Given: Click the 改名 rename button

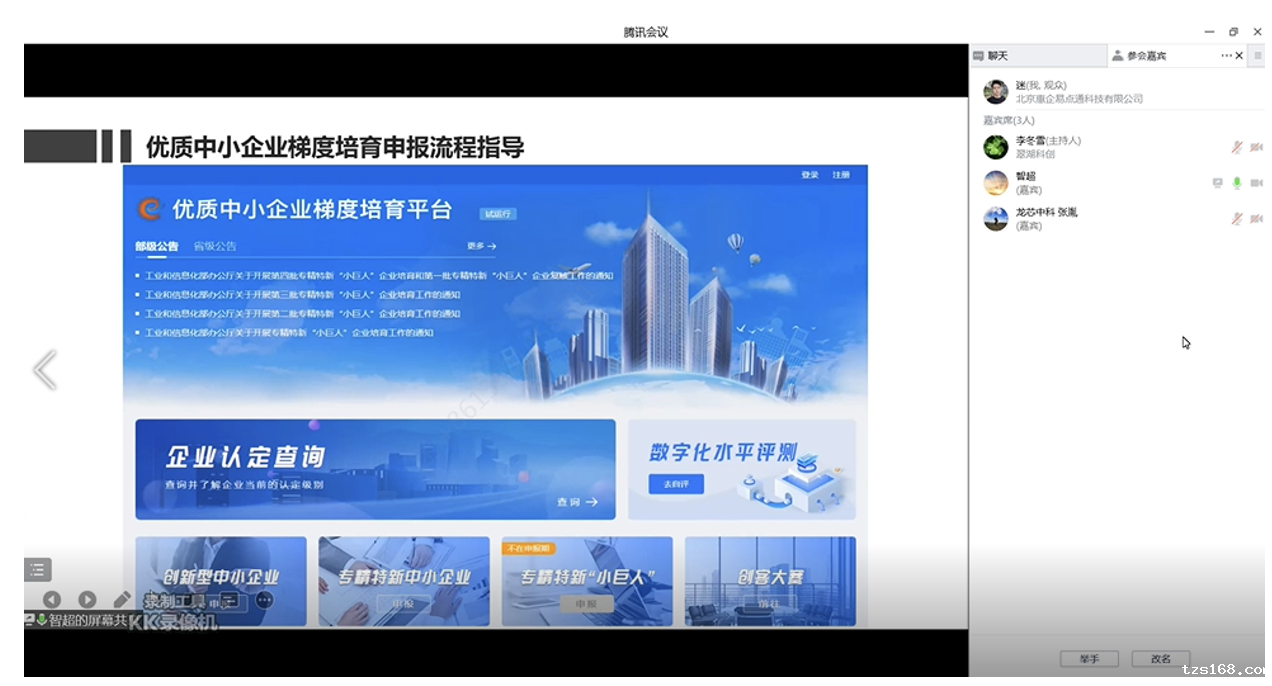Looking at the screenshot, I should pos(1160,658).
